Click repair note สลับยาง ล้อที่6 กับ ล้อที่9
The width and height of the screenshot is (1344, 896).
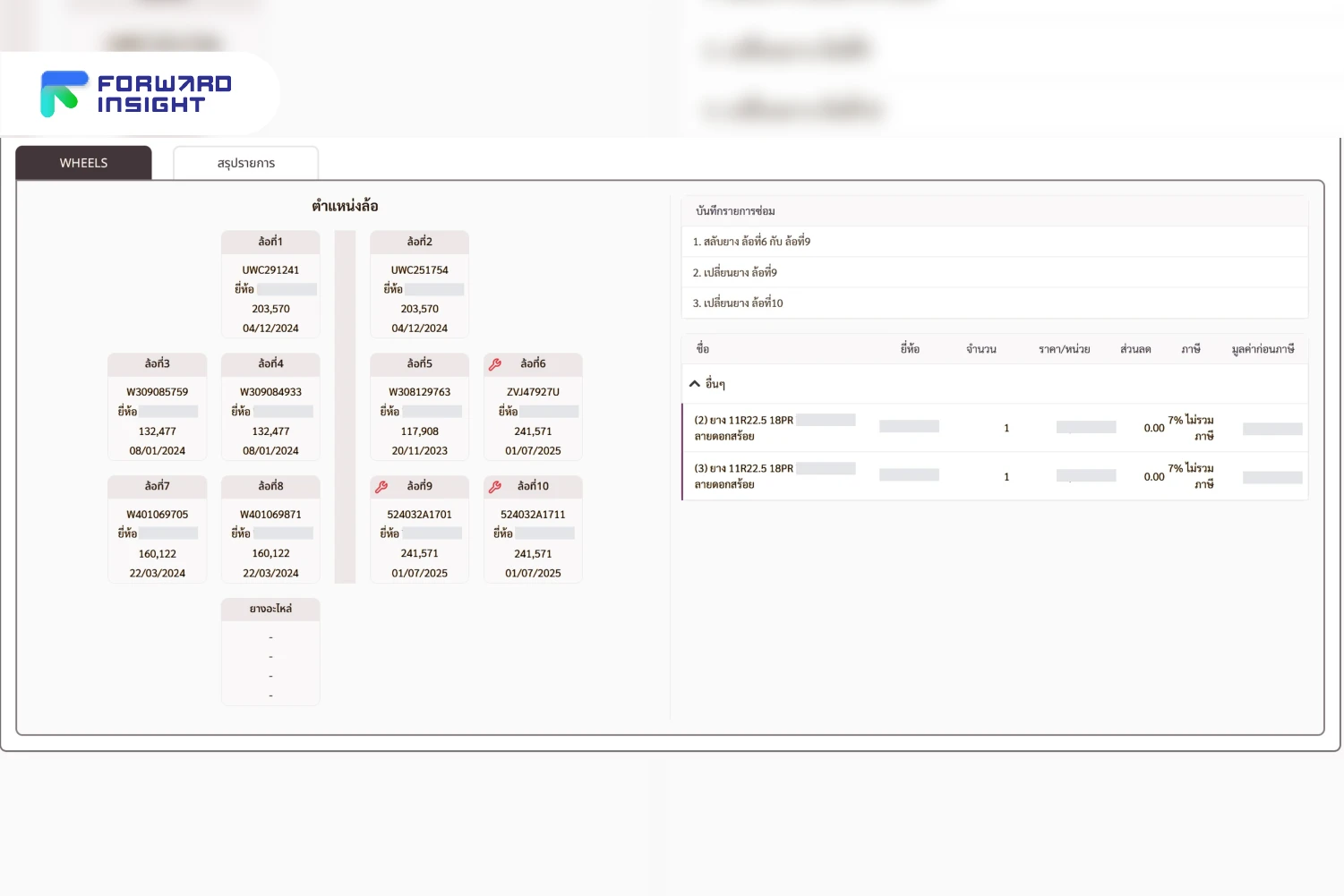click(751, 242)
